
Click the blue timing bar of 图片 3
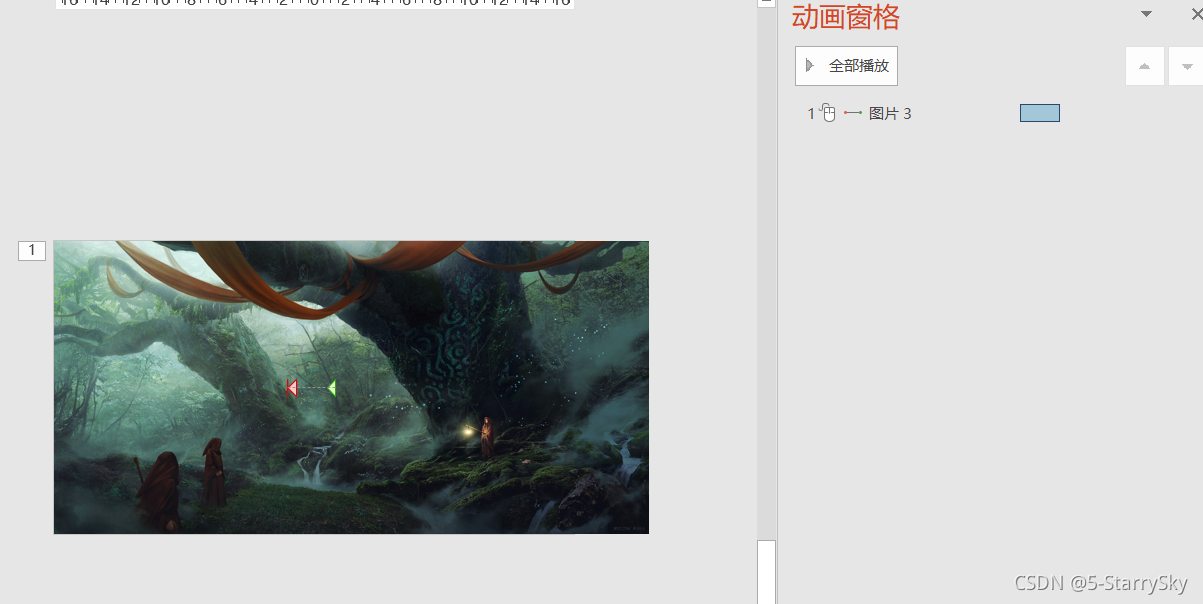[1040, 113]
